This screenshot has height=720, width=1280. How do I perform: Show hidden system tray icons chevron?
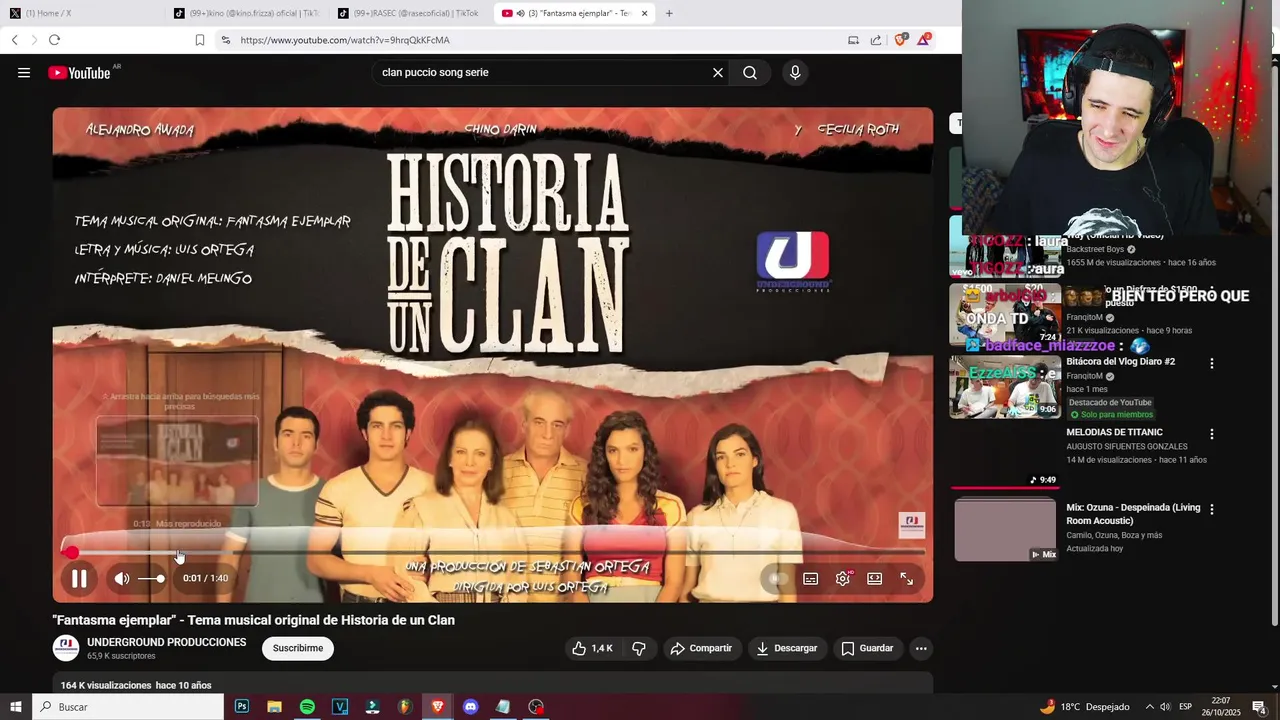point(1149,707)
